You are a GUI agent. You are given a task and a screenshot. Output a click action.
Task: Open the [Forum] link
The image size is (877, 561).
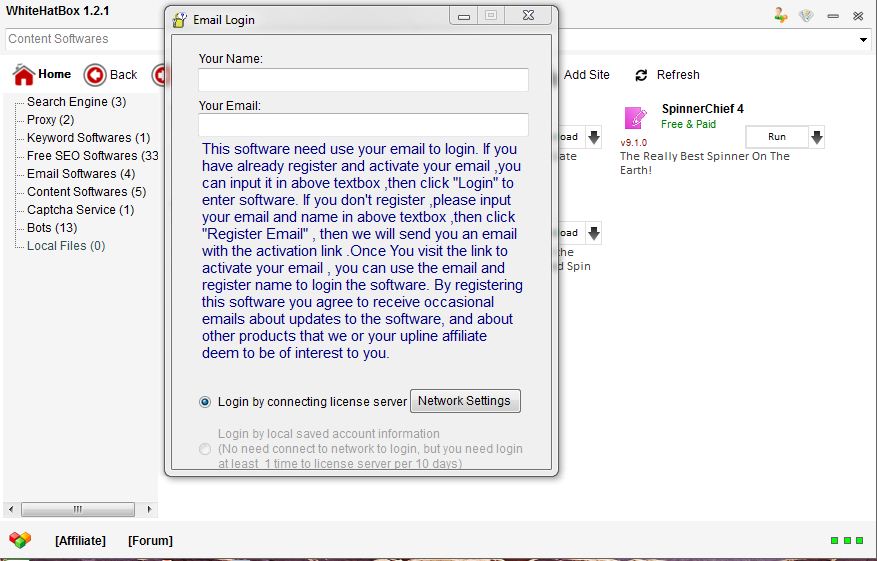pyautogui.click(x=150, y=541)
